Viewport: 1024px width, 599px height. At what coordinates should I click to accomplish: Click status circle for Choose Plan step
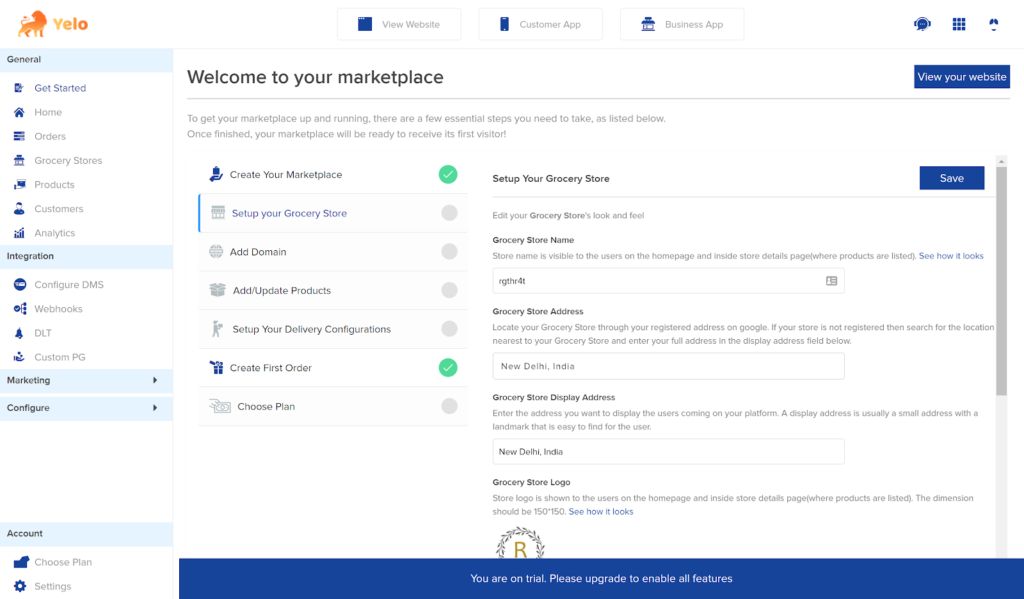[x=449, y=406]
